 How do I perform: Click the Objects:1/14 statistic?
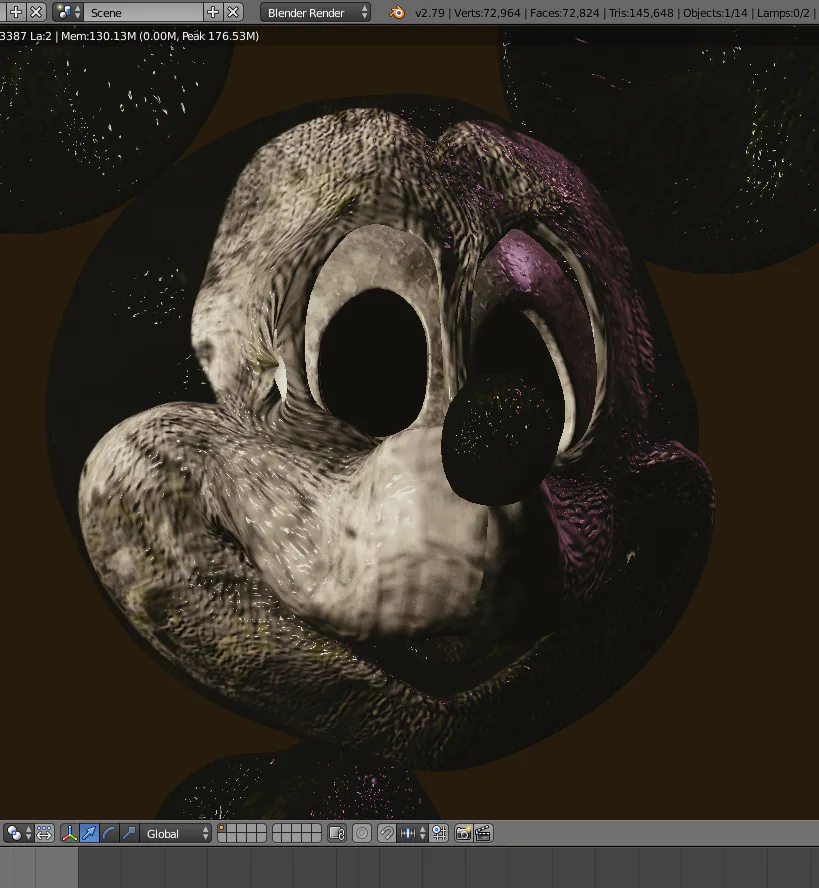(715, 12)
